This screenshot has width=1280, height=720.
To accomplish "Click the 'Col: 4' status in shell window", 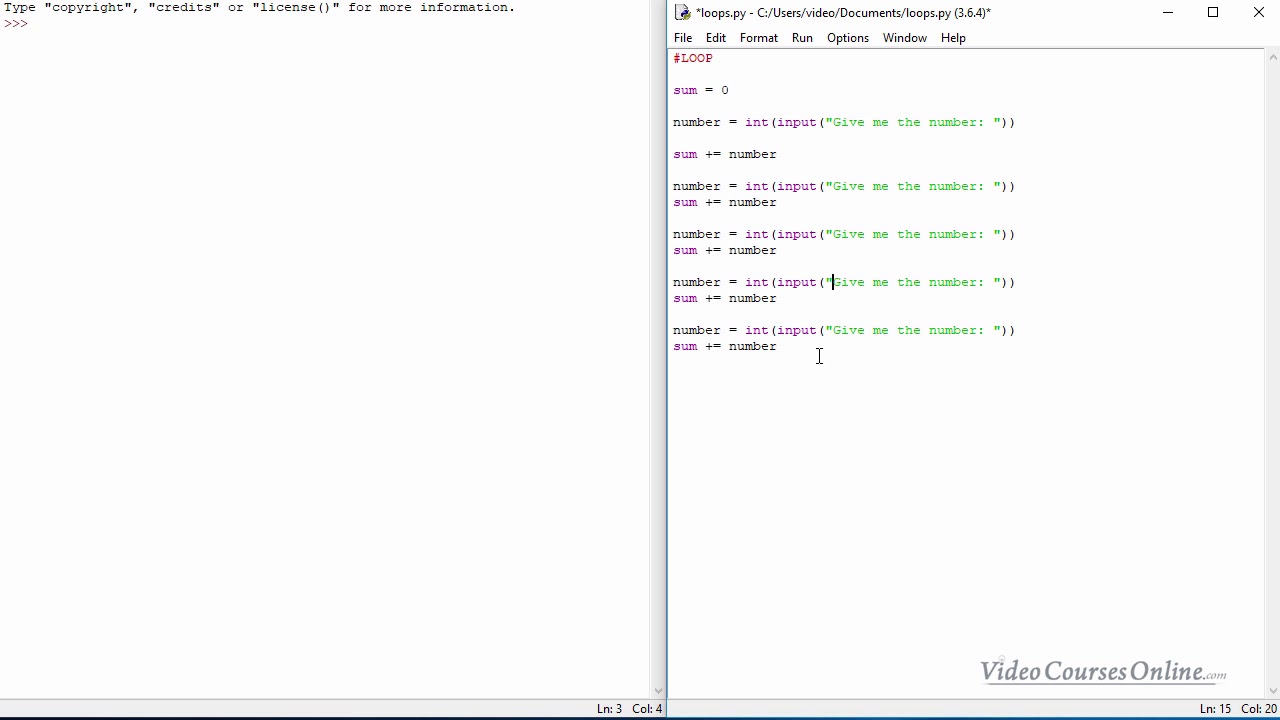I will (647, 709).
